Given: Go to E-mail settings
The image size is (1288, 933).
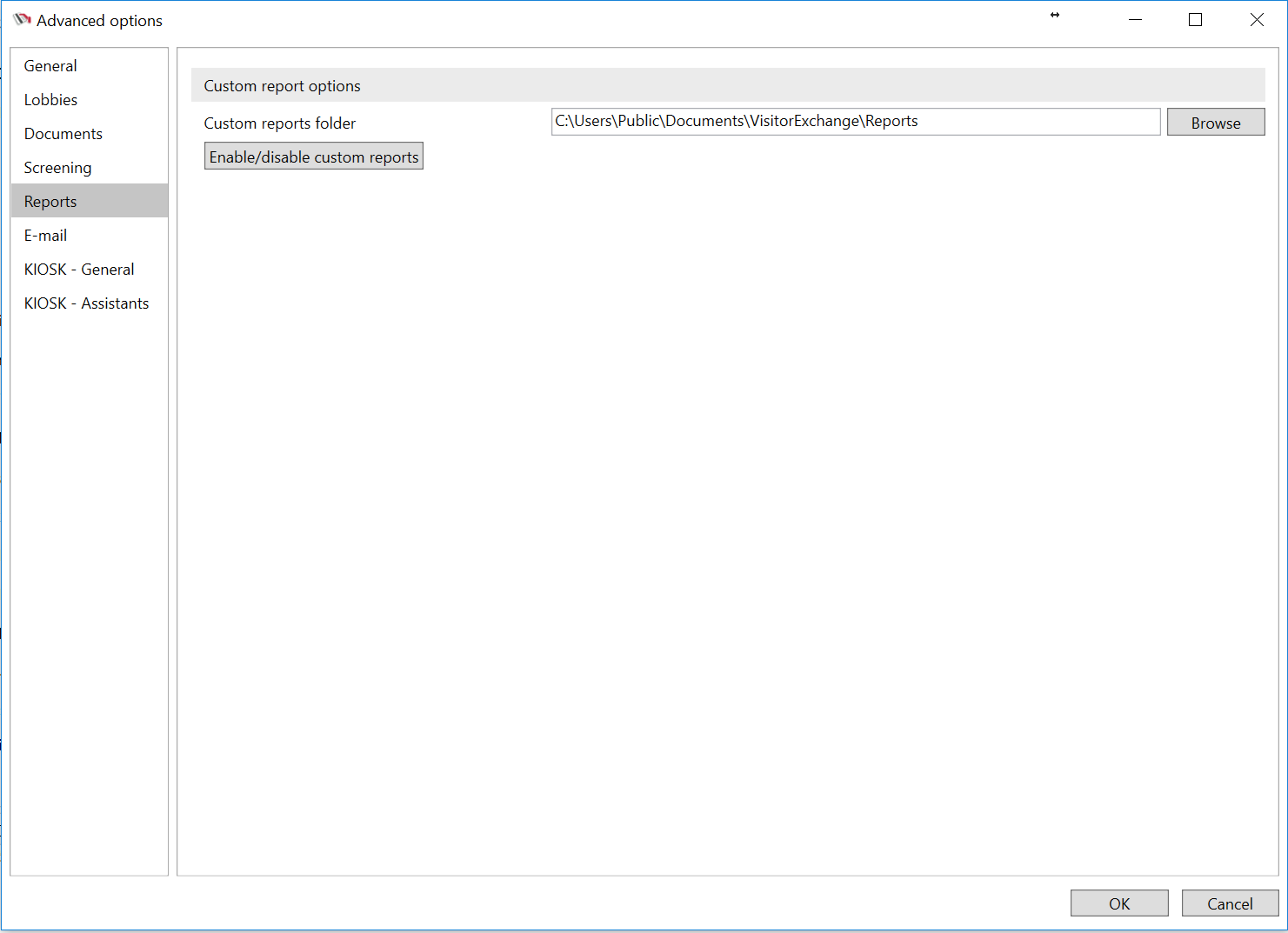Looking at the screenshot, I should tap(89, 236).
